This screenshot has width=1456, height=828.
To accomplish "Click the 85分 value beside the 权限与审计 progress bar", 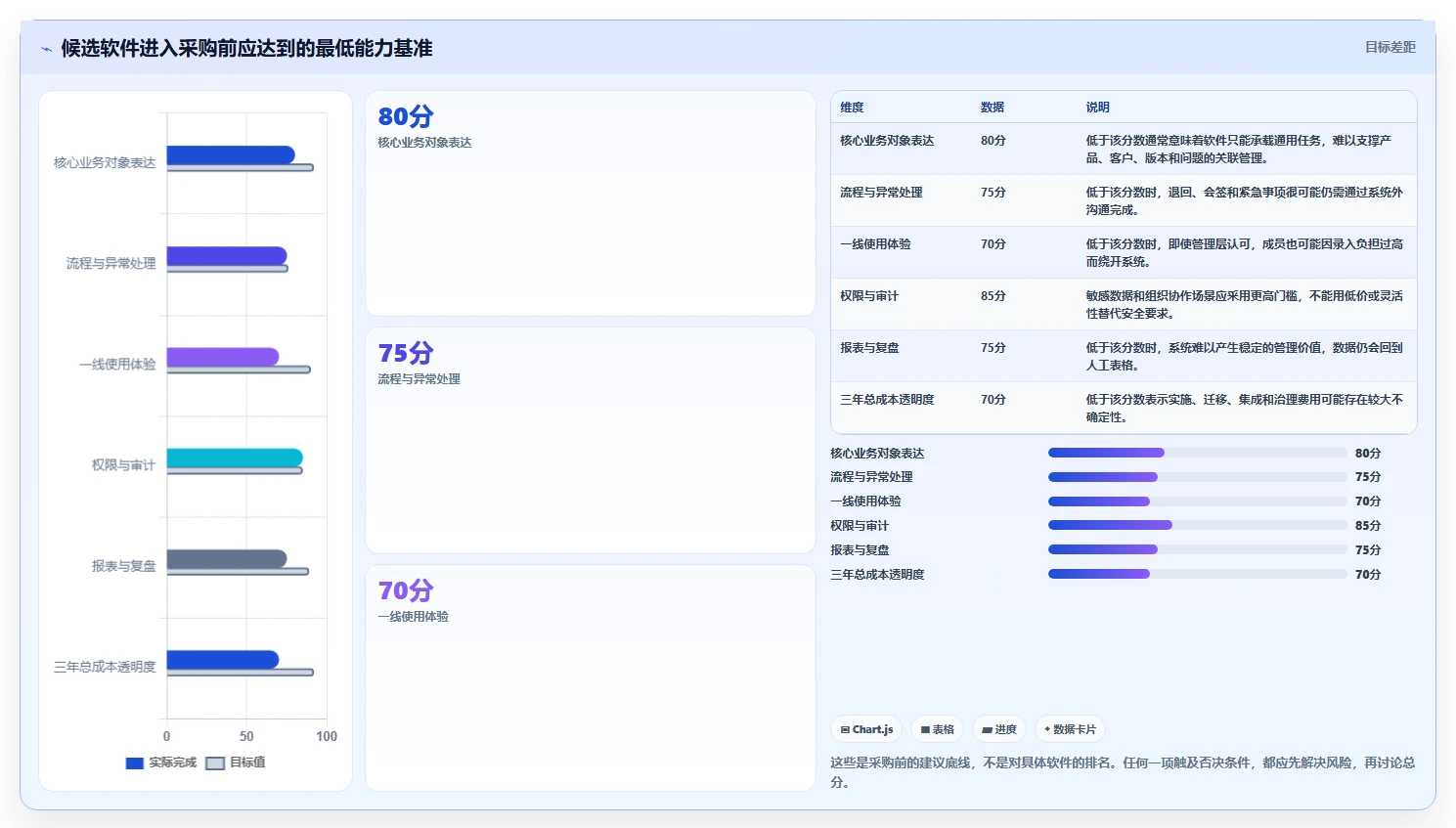I will (x=1368, y=526).
